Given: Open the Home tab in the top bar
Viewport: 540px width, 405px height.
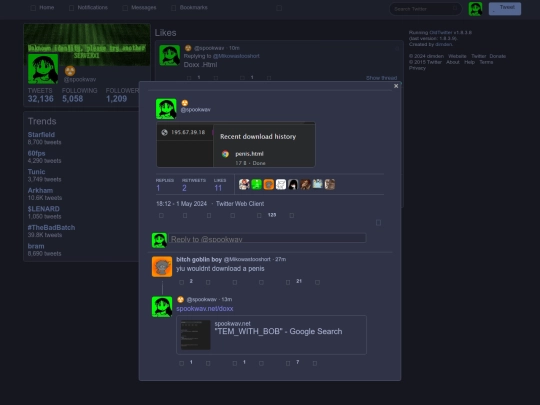Looking at the screenshot, I should (43, 8).
